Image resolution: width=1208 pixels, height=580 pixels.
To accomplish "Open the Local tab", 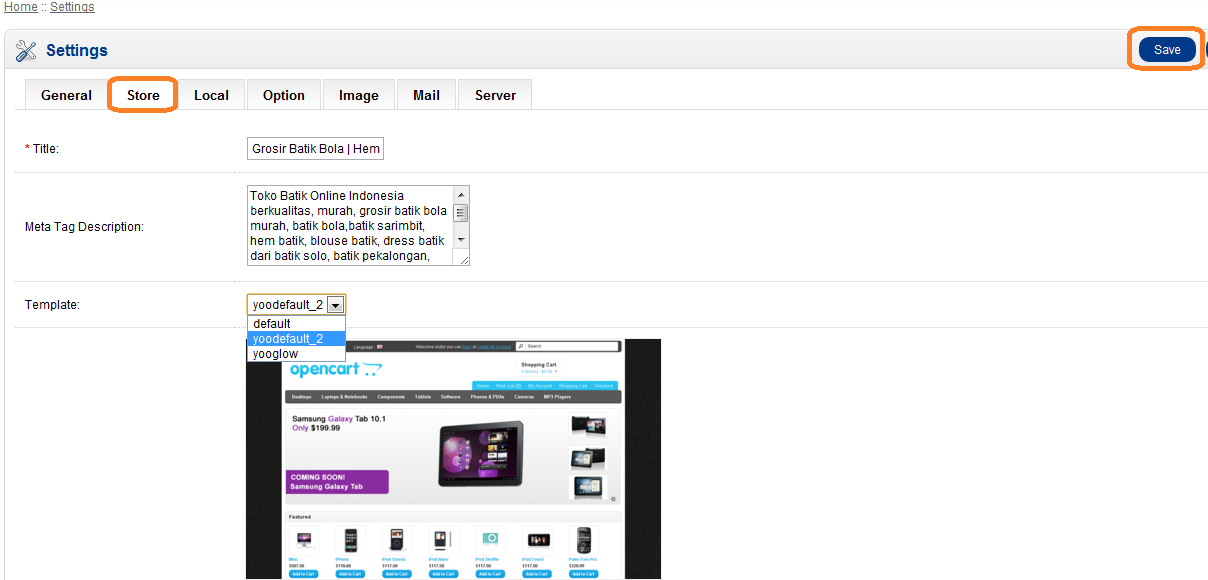I will tap(211, 95).
